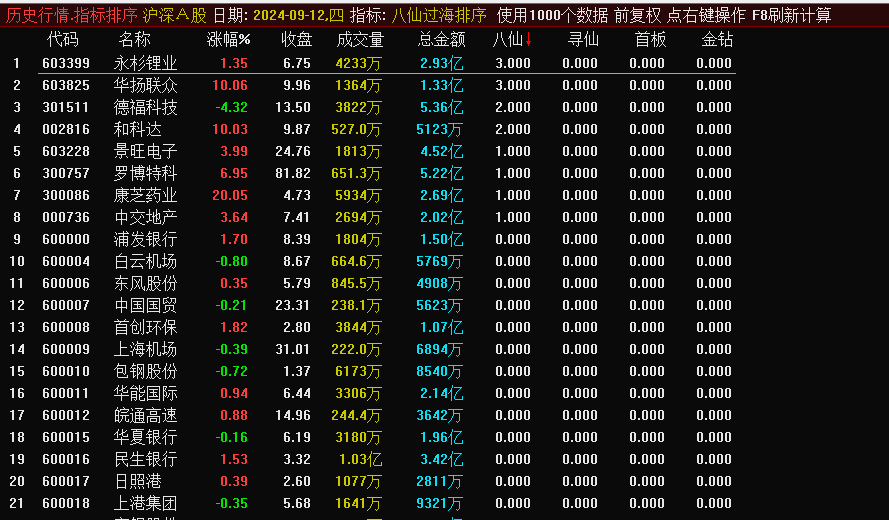Select stock 罗博特科
This screenshot has height=520, width=889.
(x=145, y=174)
